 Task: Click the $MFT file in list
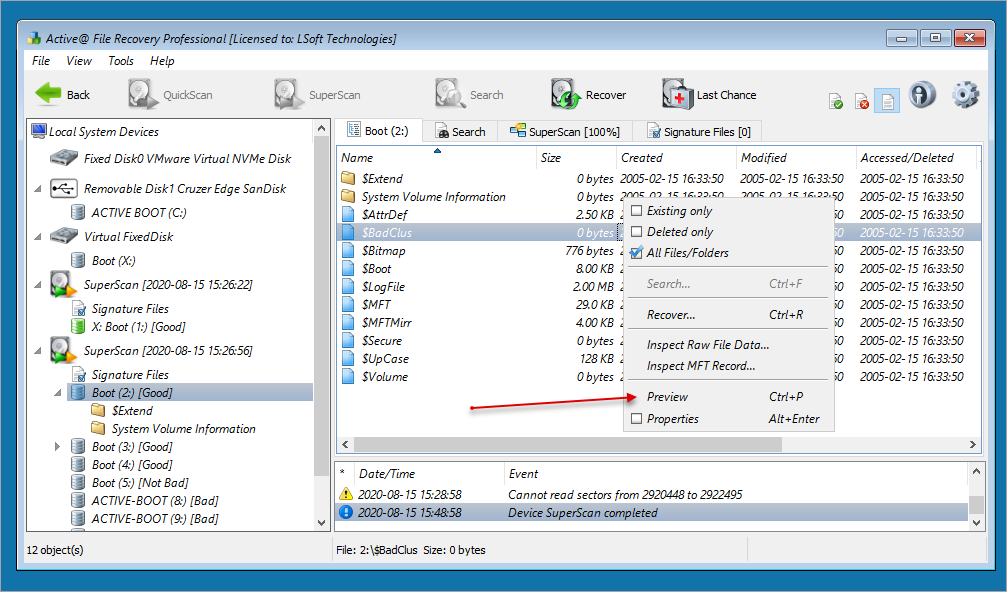(376, 305)
